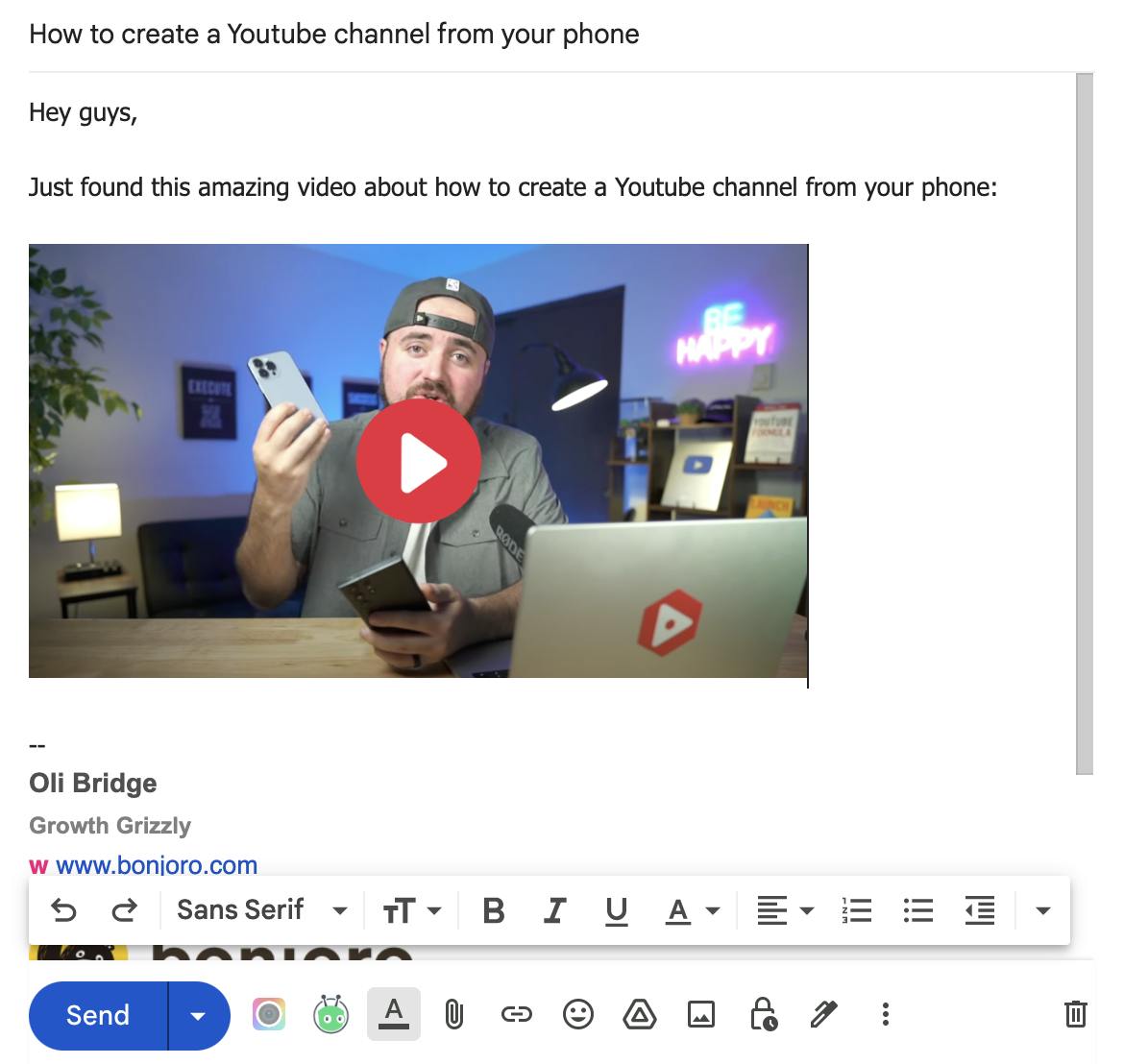Click the 'Just found this amazing video' sentence
Image resolution: width=1124 pixels, height=1064 pixels.
pos(513,187)
